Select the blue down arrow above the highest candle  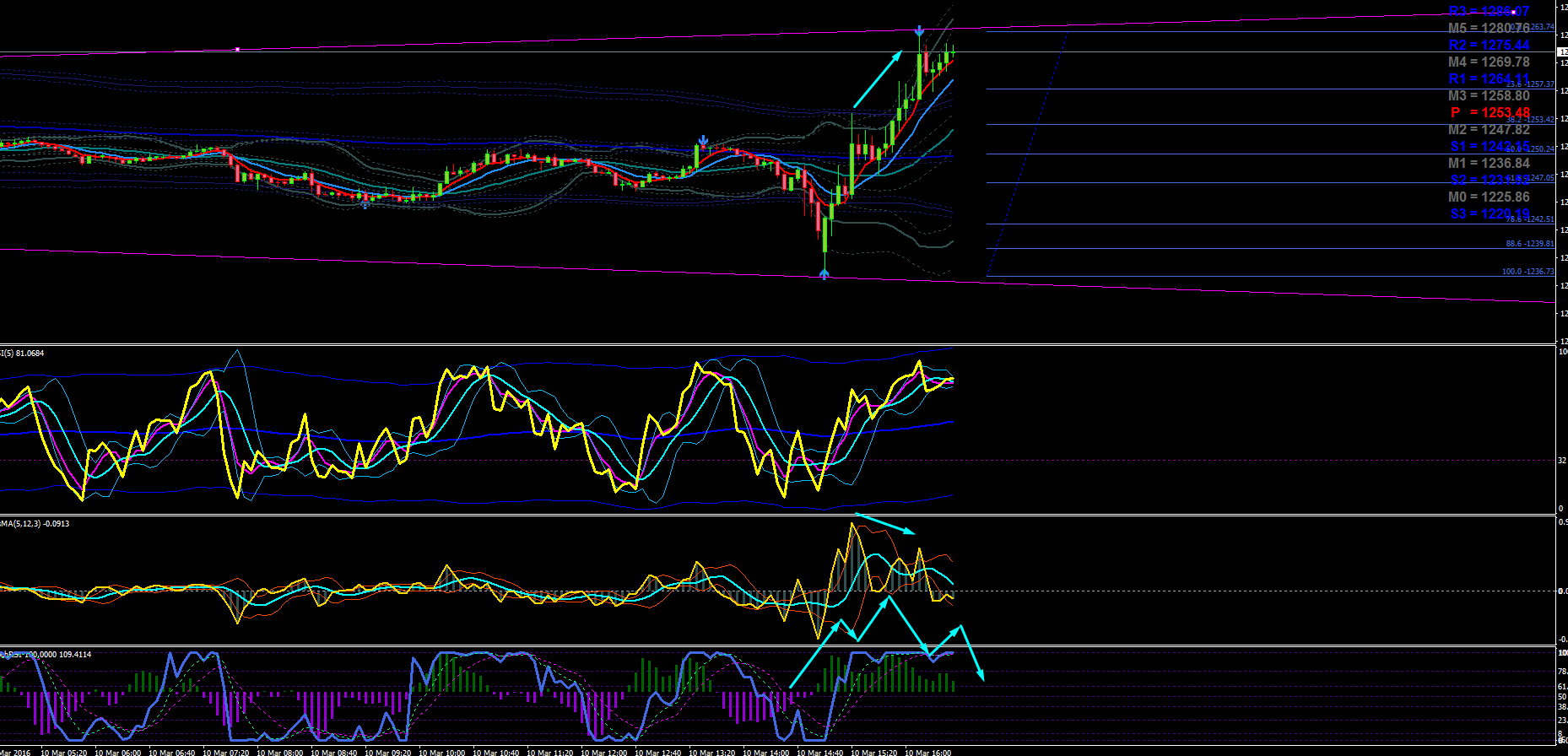[x=919, y=31]
